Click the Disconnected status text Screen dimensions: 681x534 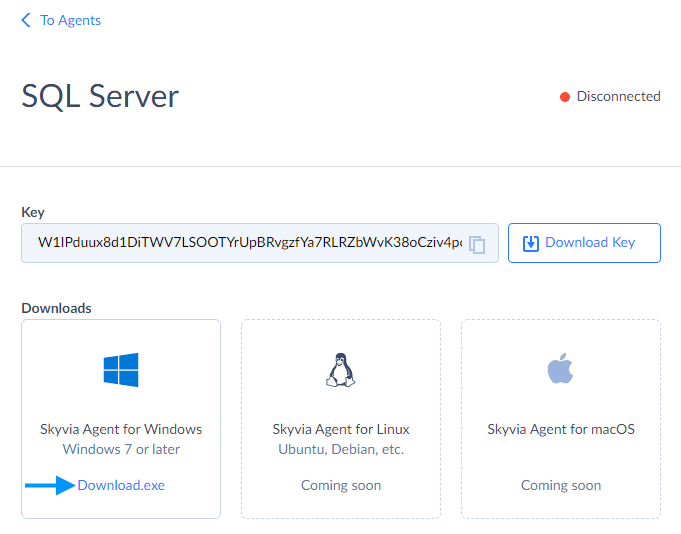(618, 96)
